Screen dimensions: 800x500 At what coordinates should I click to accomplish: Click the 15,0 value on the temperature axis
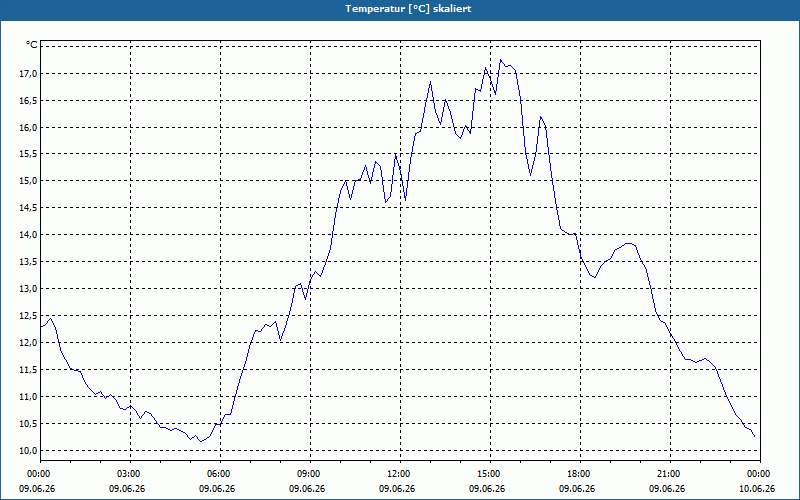(x=29, y=181)
